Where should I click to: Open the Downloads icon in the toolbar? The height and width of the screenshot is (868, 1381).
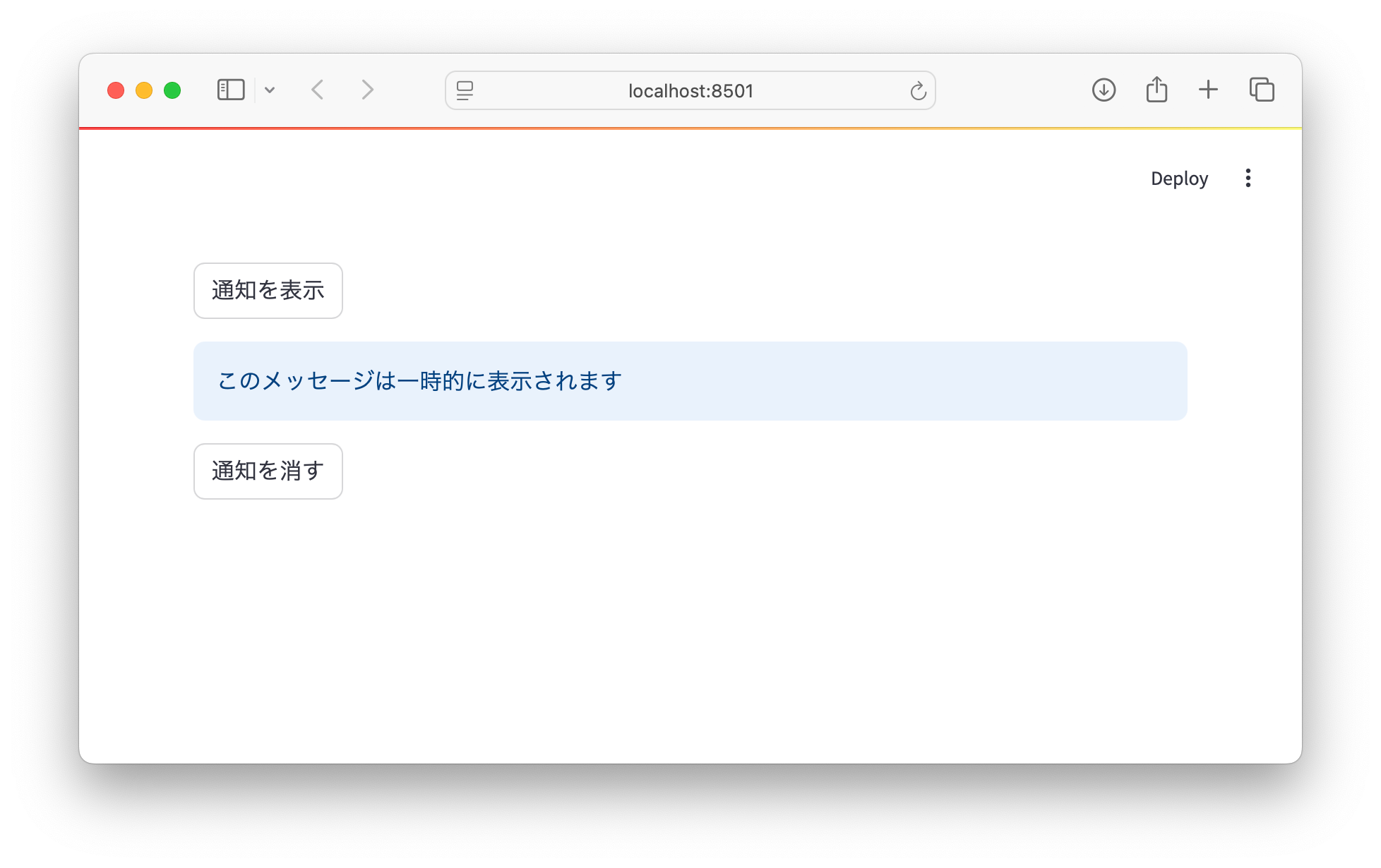click(x=1104, y=90)
